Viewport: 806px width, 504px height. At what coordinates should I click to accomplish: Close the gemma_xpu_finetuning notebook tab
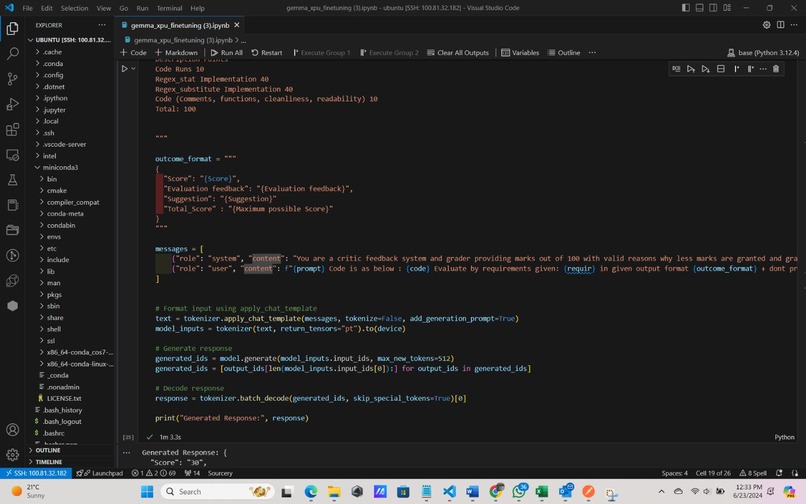click(236, 25)
